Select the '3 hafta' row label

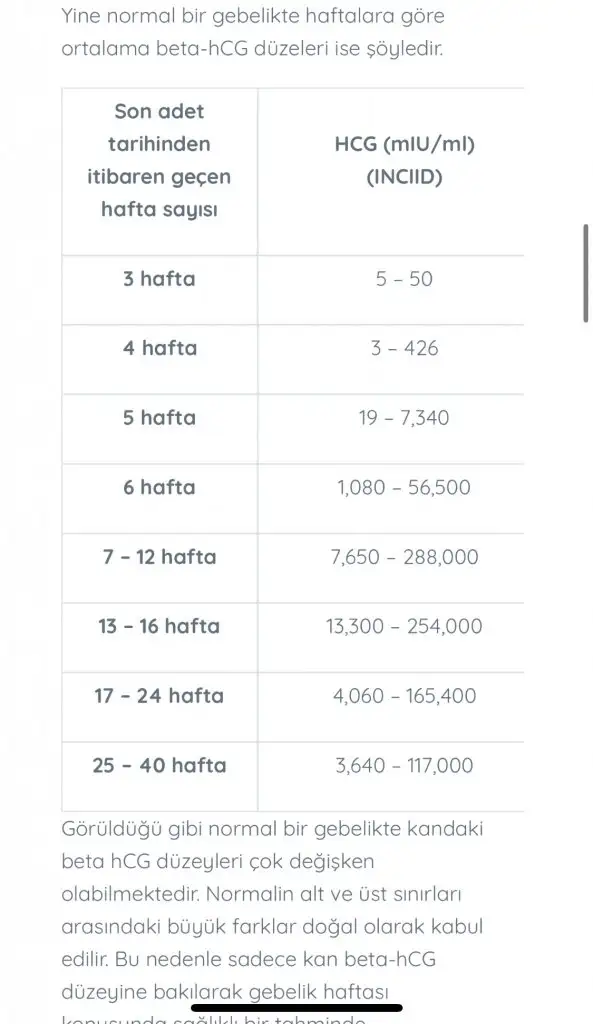tap(159, 279)
